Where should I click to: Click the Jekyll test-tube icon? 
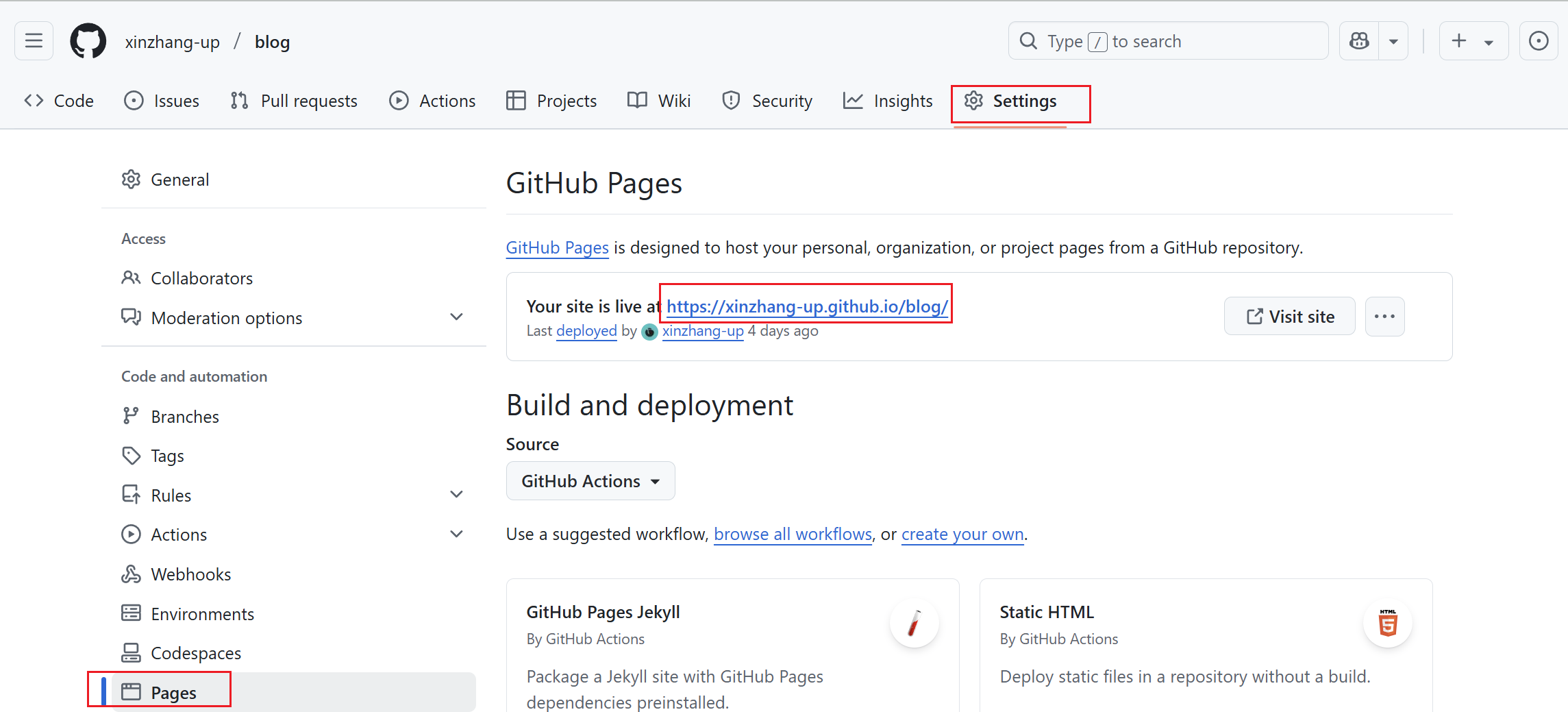pos(914,623)
